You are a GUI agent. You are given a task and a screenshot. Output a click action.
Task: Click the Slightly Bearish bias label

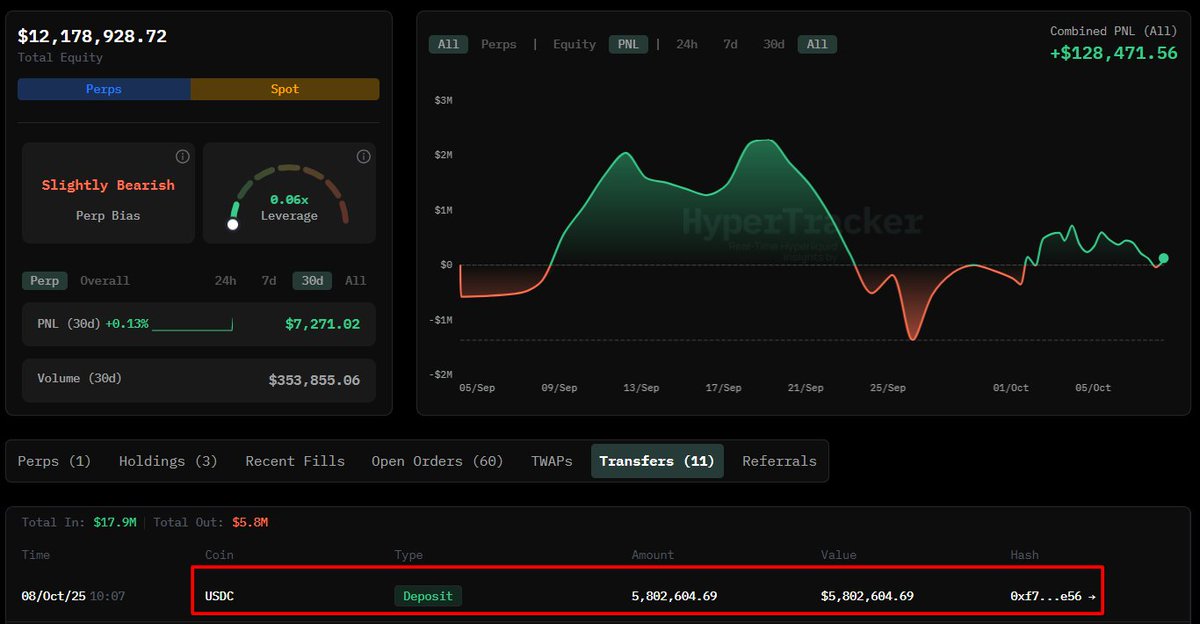[x=108, y=185]
